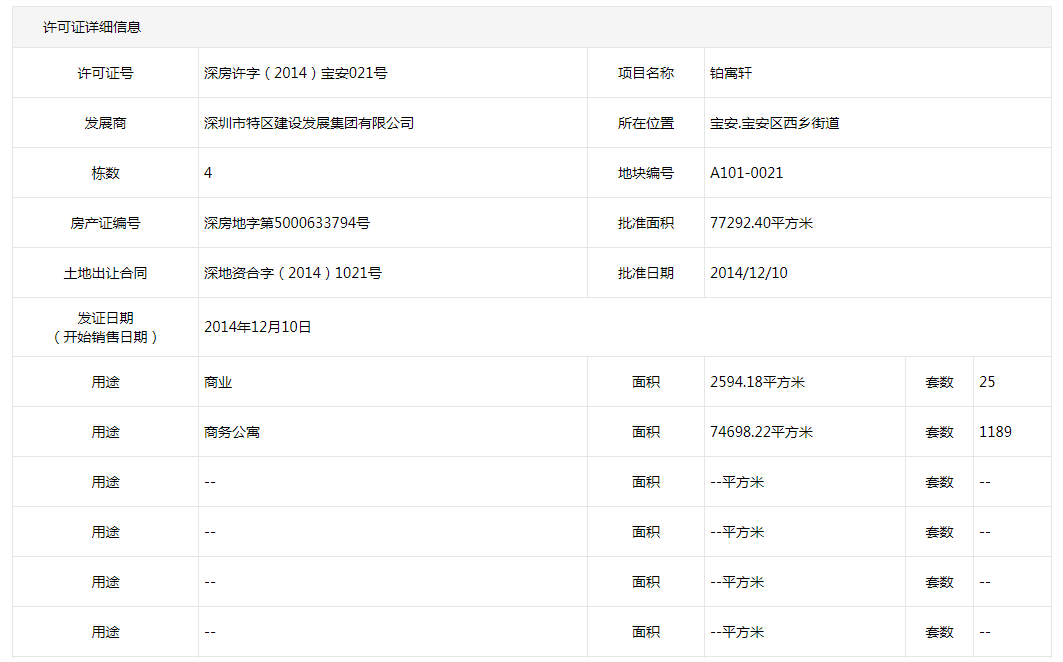This screenshot has height=662, width=1063.
Task: Select location 宝安.宝安区西乡街道
Action: tap(775, 123)
